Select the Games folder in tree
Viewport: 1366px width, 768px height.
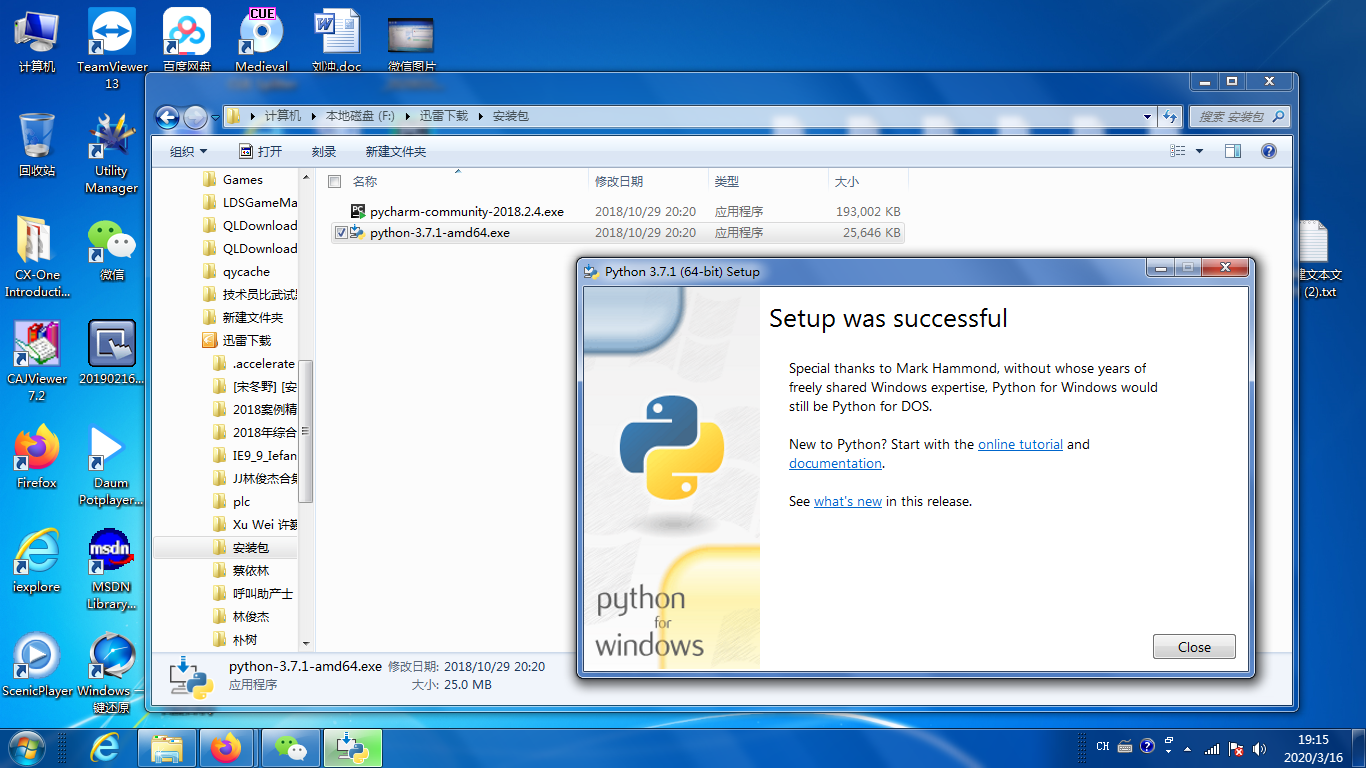(242, 180)
